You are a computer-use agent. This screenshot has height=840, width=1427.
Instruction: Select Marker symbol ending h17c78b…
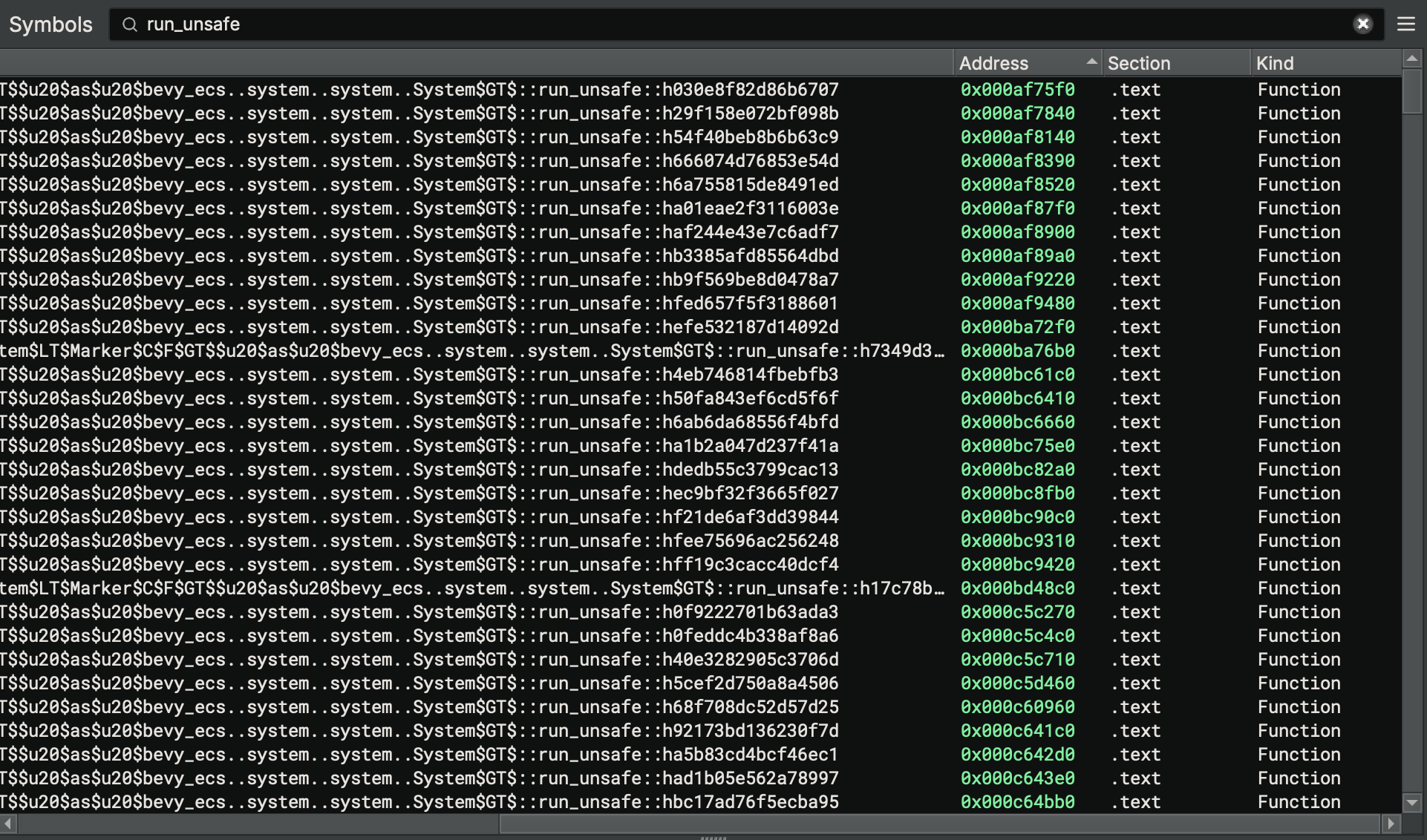(472, 588)
